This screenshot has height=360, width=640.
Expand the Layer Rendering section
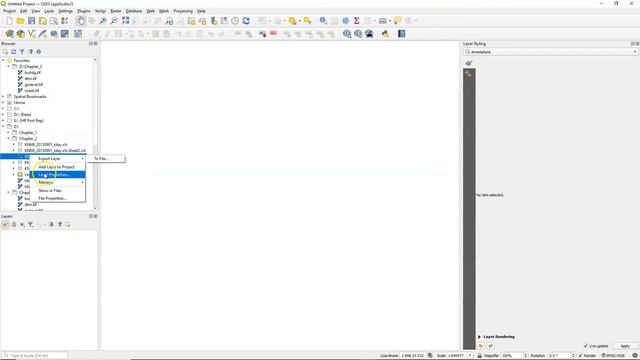coord(480,337)
